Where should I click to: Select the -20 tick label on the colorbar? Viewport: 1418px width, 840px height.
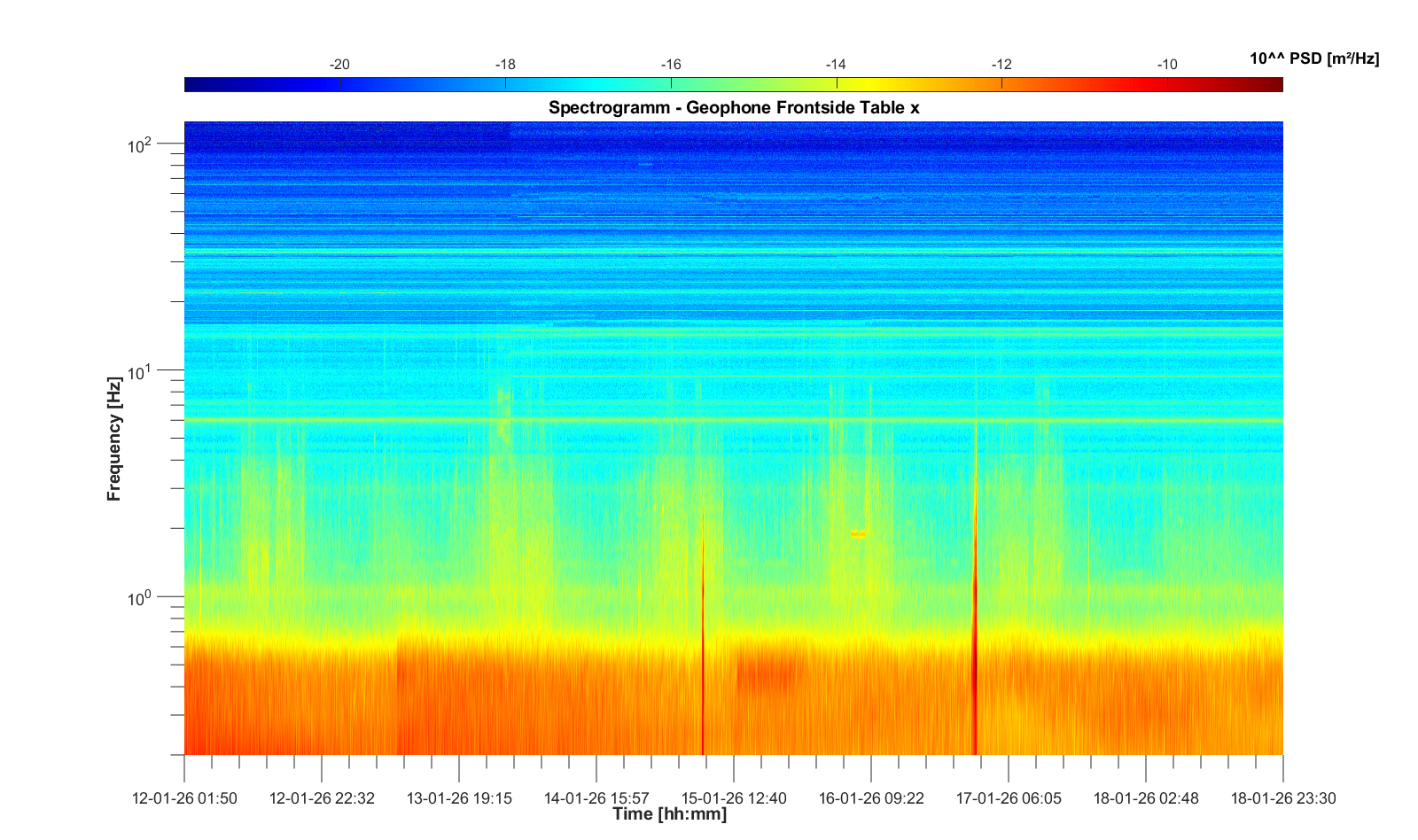[339, 65]
